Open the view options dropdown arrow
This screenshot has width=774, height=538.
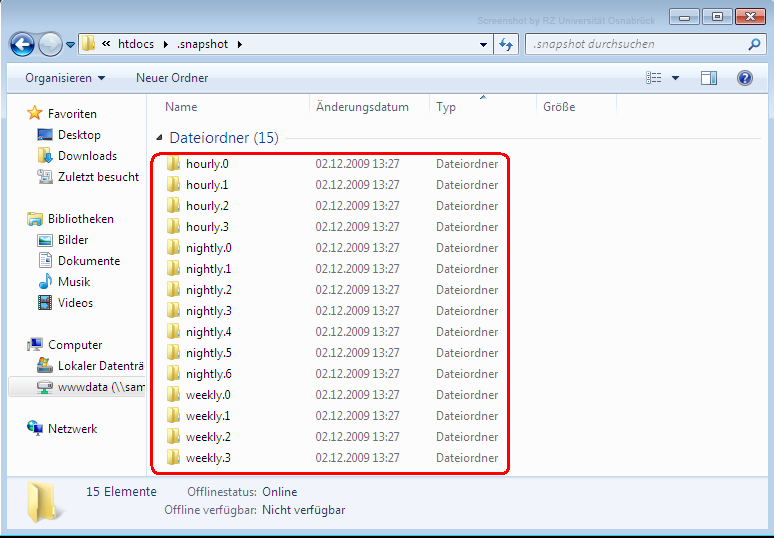coord(676,78)
